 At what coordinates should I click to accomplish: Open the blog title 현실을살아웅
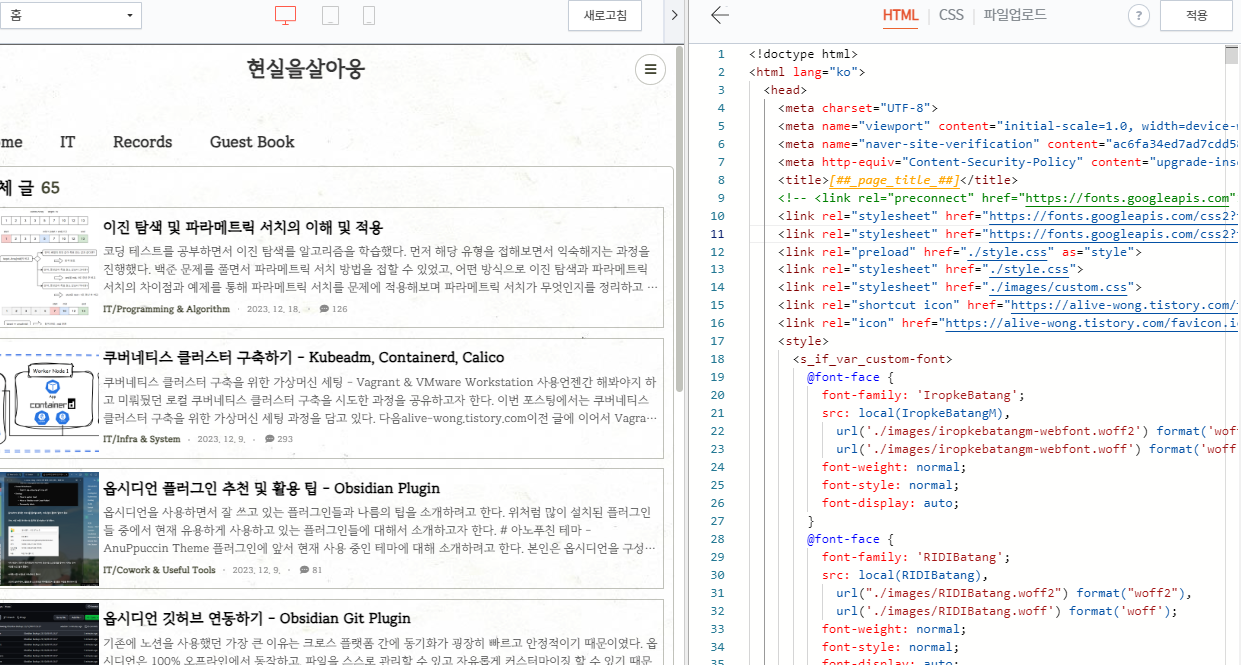306,69
